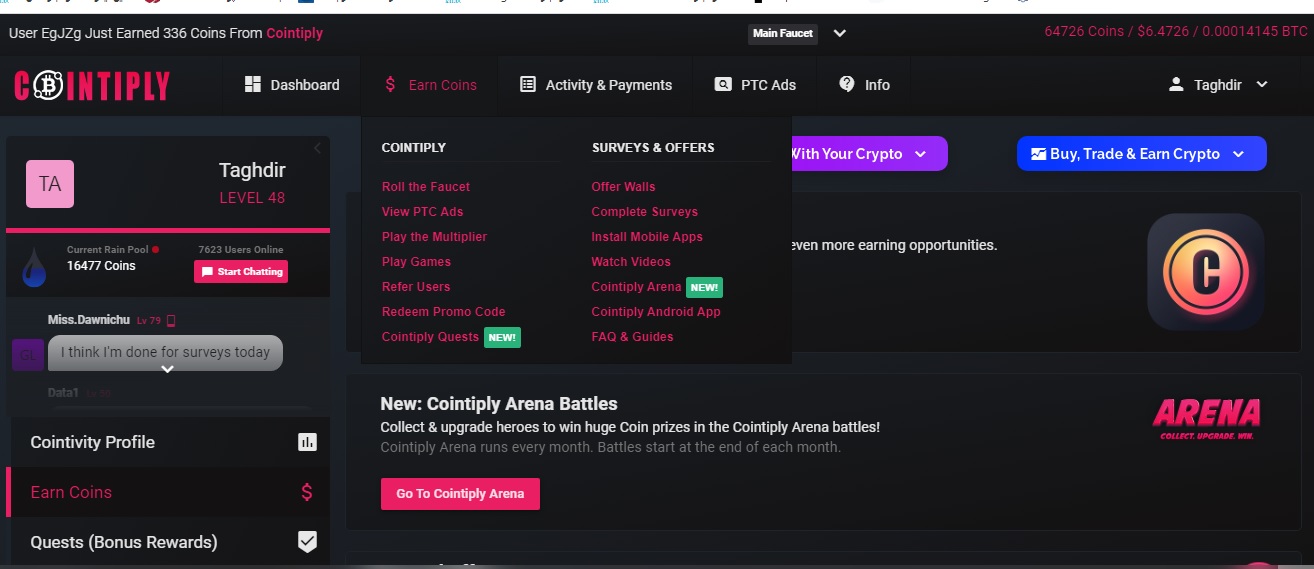
Task: Open Activity & Payments menu
Action: point(596,85)
